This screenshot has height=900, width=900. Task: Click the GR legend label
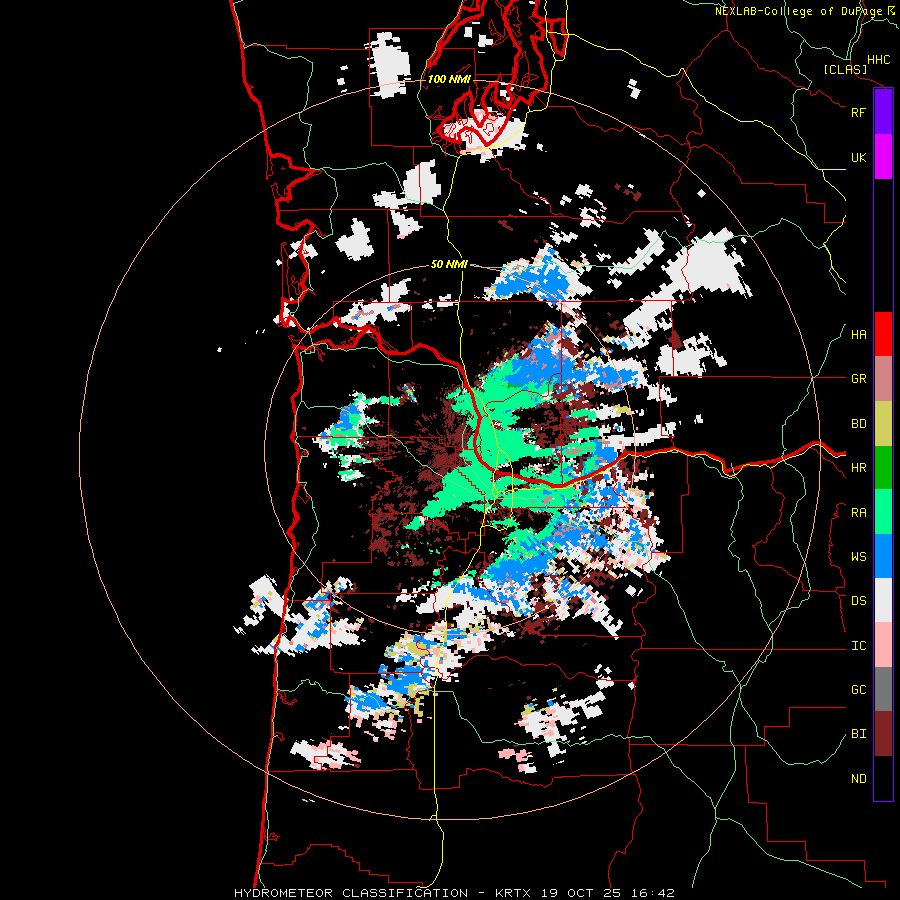858,379
